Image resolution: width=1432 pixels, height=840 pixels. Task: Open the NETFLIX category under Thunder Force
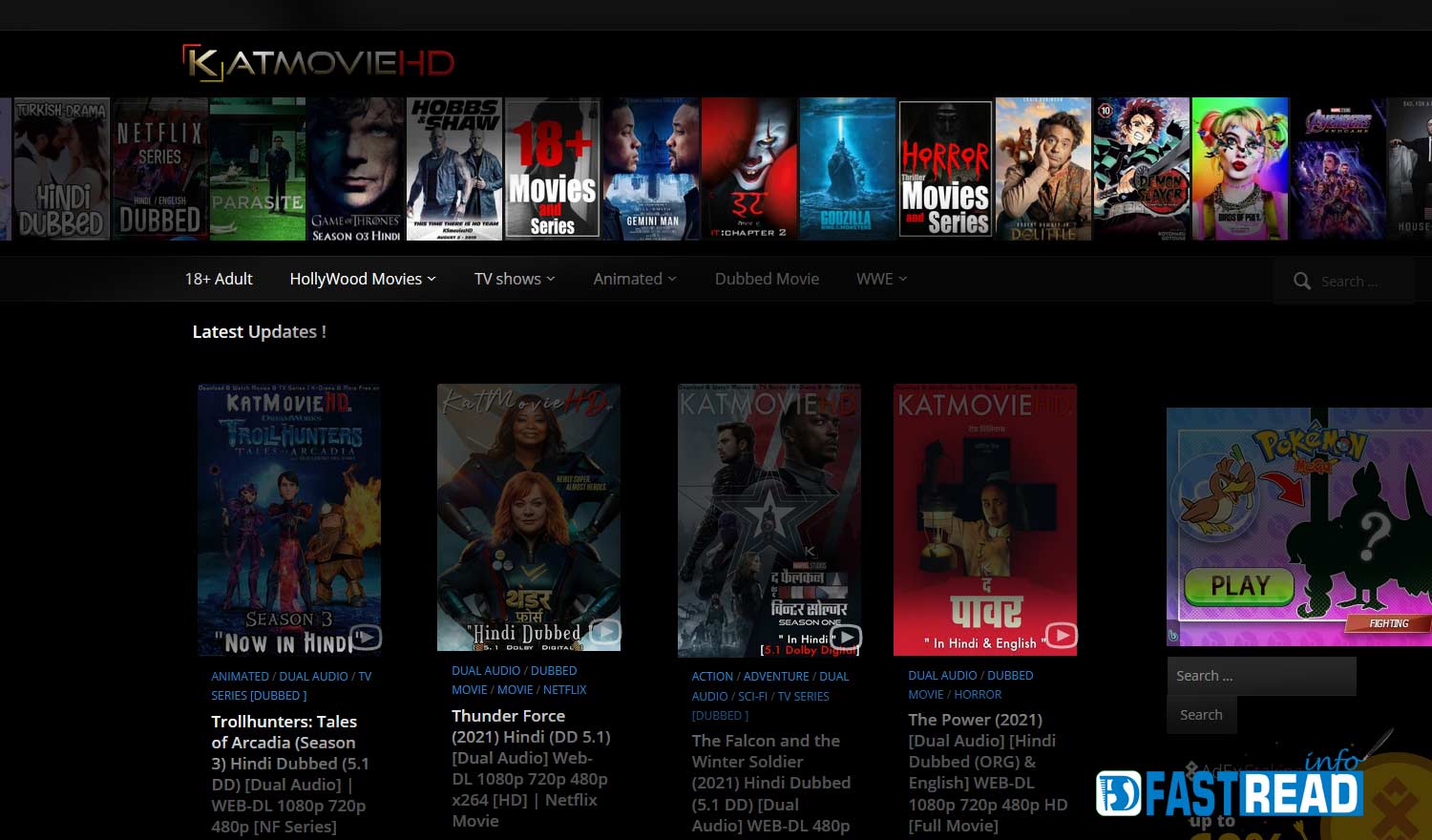[x=564, y=690]
